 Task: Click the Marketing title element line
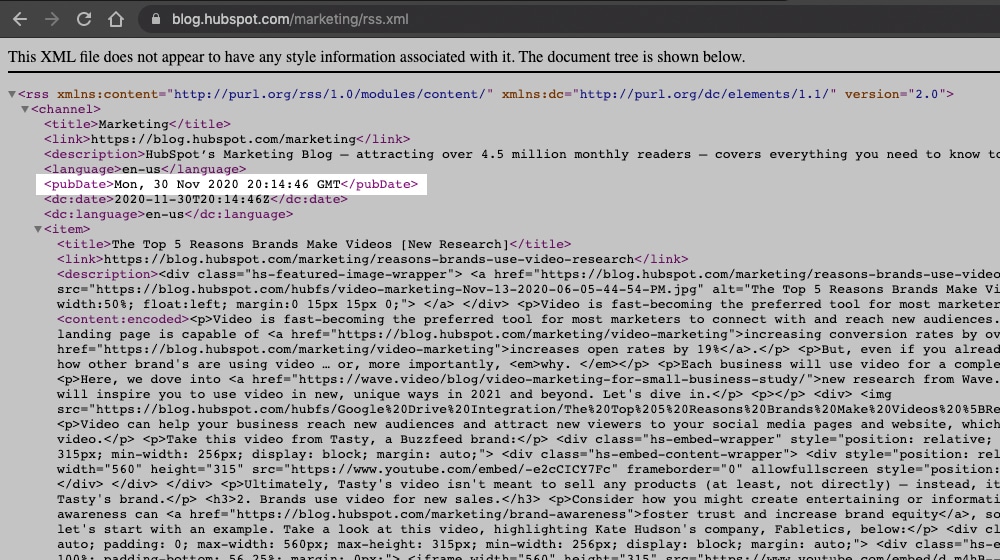pos(137,124)
